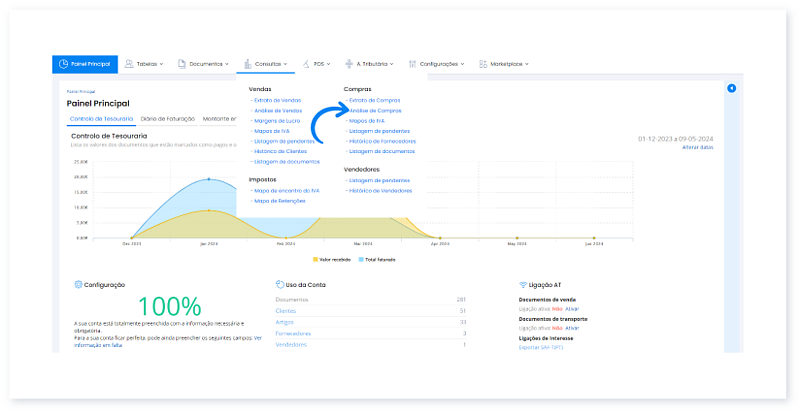Click the Painel Principal dashboard icon
800x413 pixels.
click(x=64, y=64)
